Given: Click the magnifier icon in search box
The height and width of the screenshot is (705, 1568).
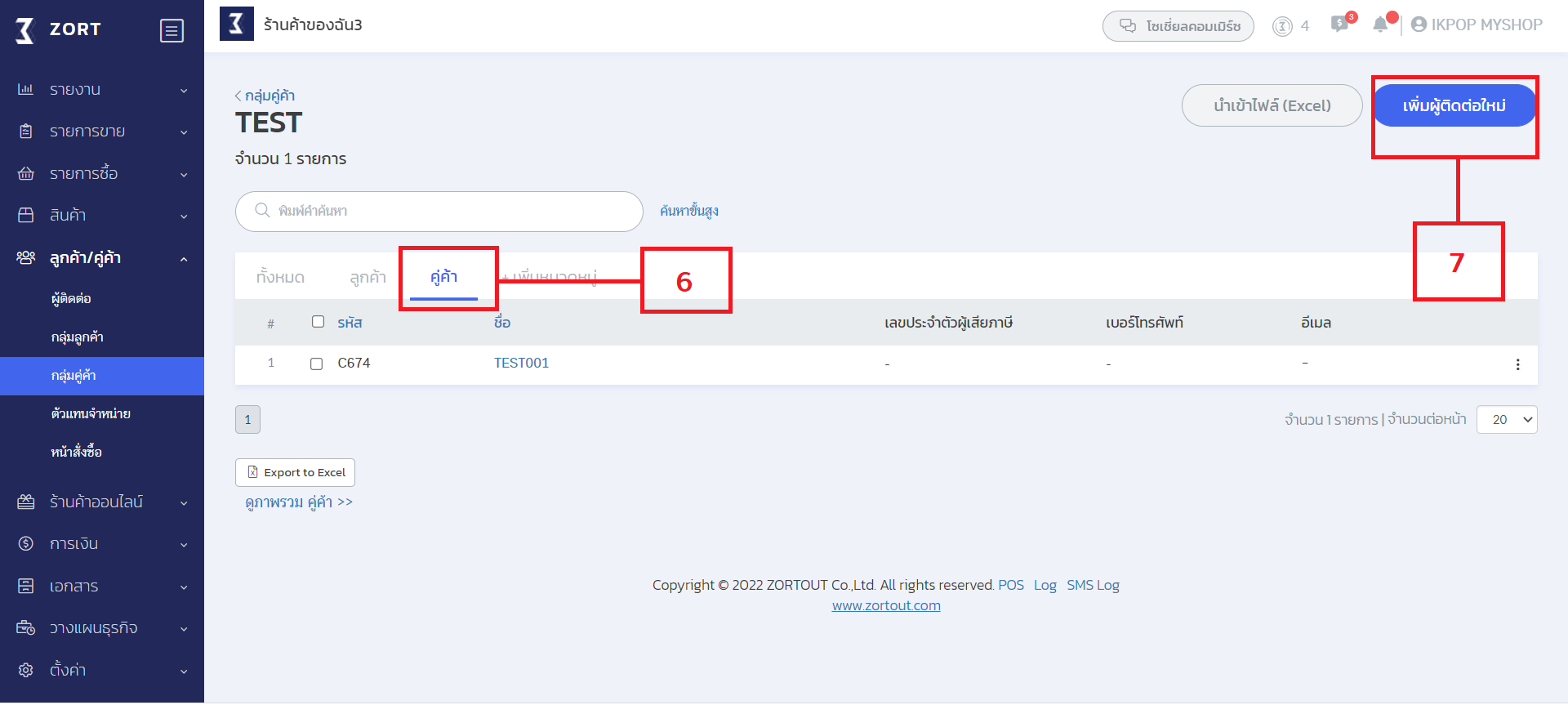Looking at the screenshot, I should pos(262,211).
